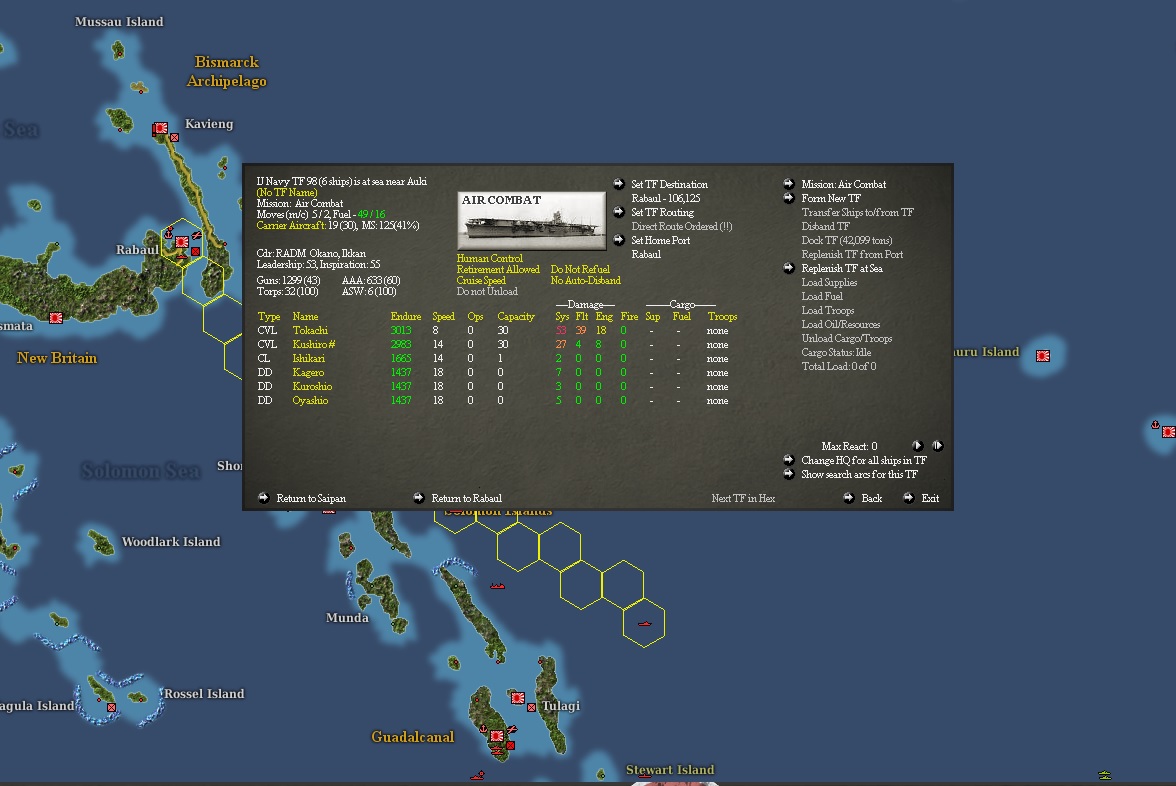Viewport: 1176px width, 786px height.
Task: Click the Direct Route Ordered (!!) text
Action: click(682, 226)
